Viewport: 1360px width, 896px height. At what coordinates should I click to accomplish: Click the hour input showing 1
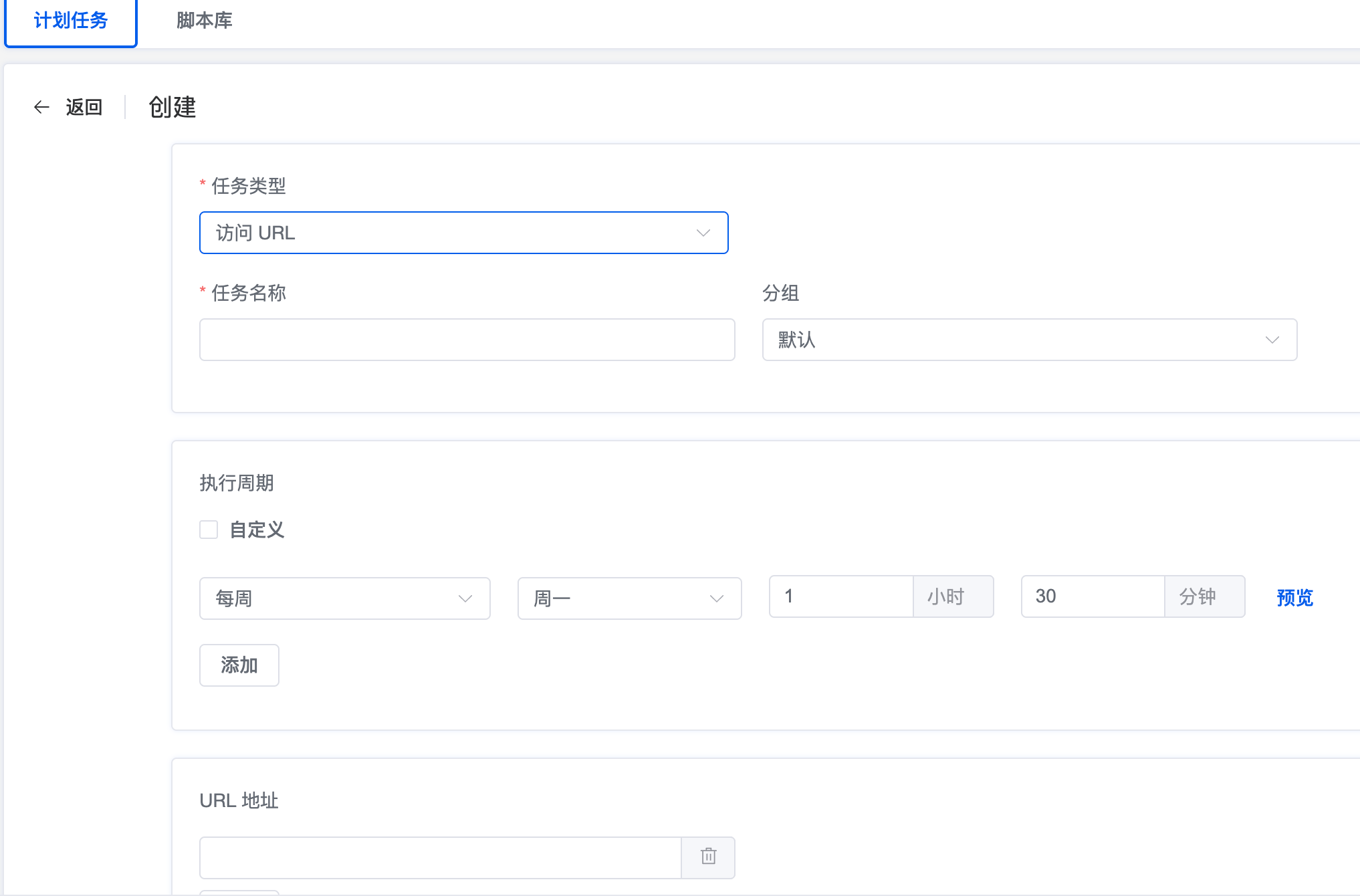click(841, 596)
